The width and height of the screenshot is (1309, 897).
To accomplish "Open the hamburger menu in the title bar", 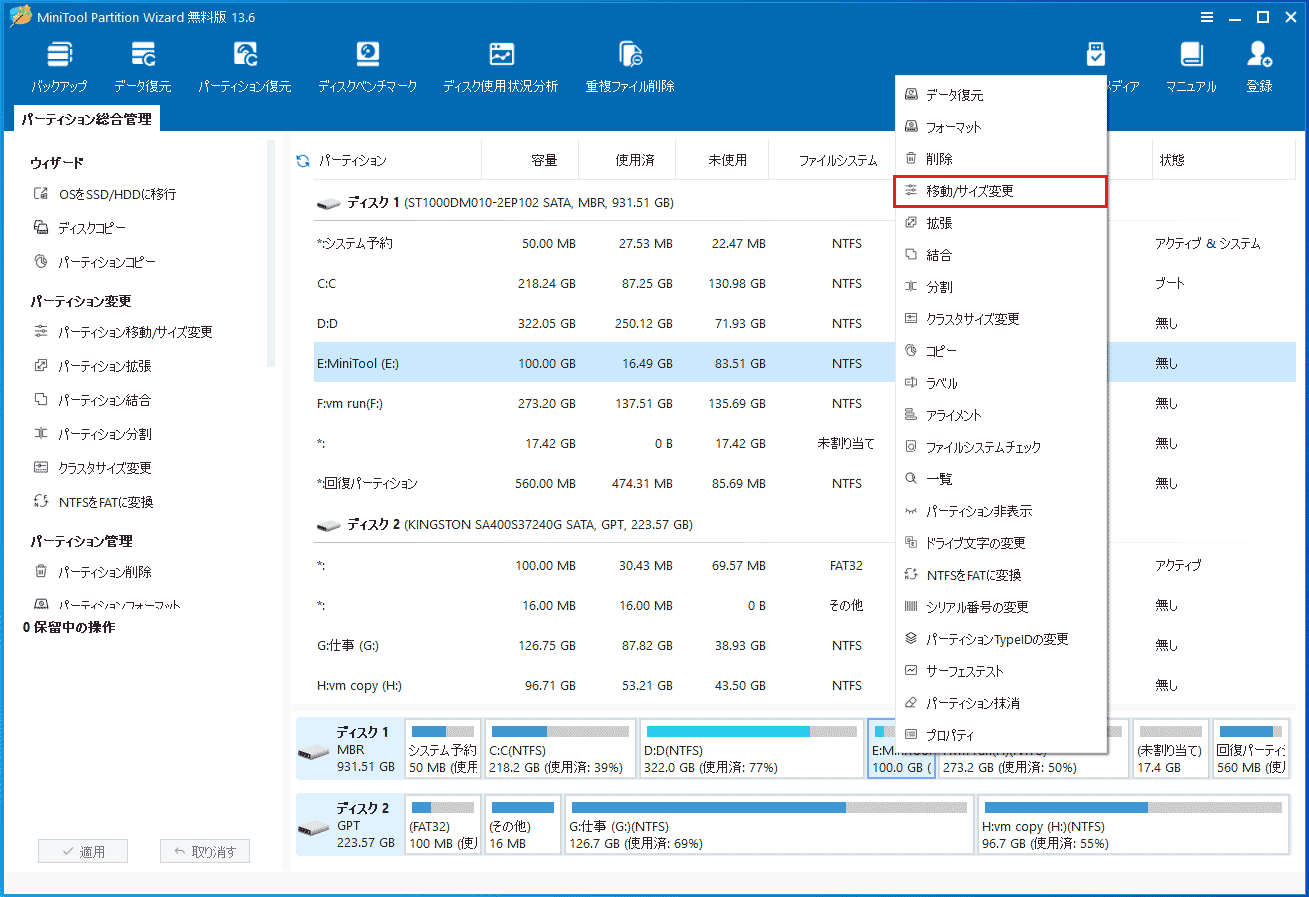I will coord(1208,16).
